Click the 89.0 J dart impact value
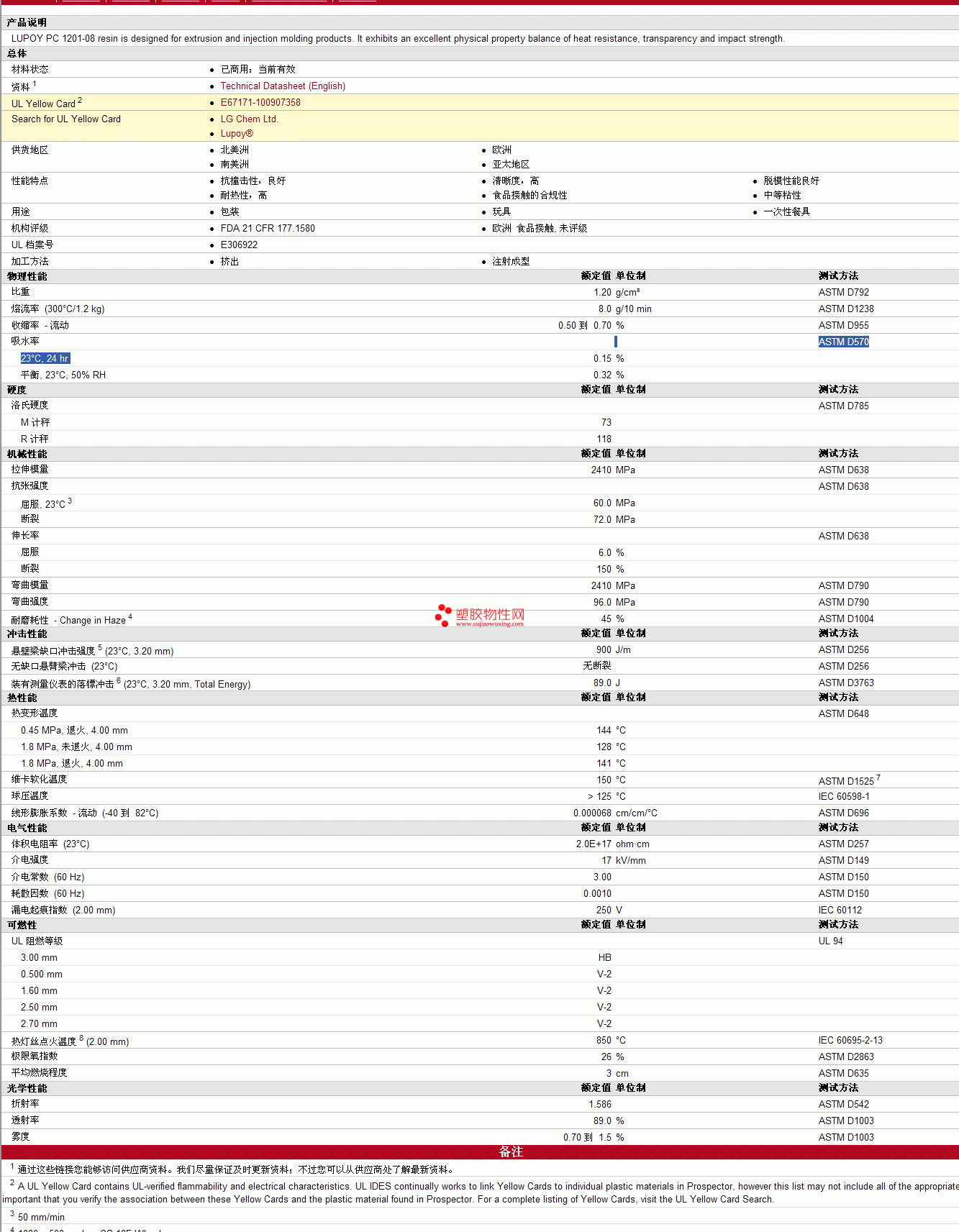 tap(606, 683)
